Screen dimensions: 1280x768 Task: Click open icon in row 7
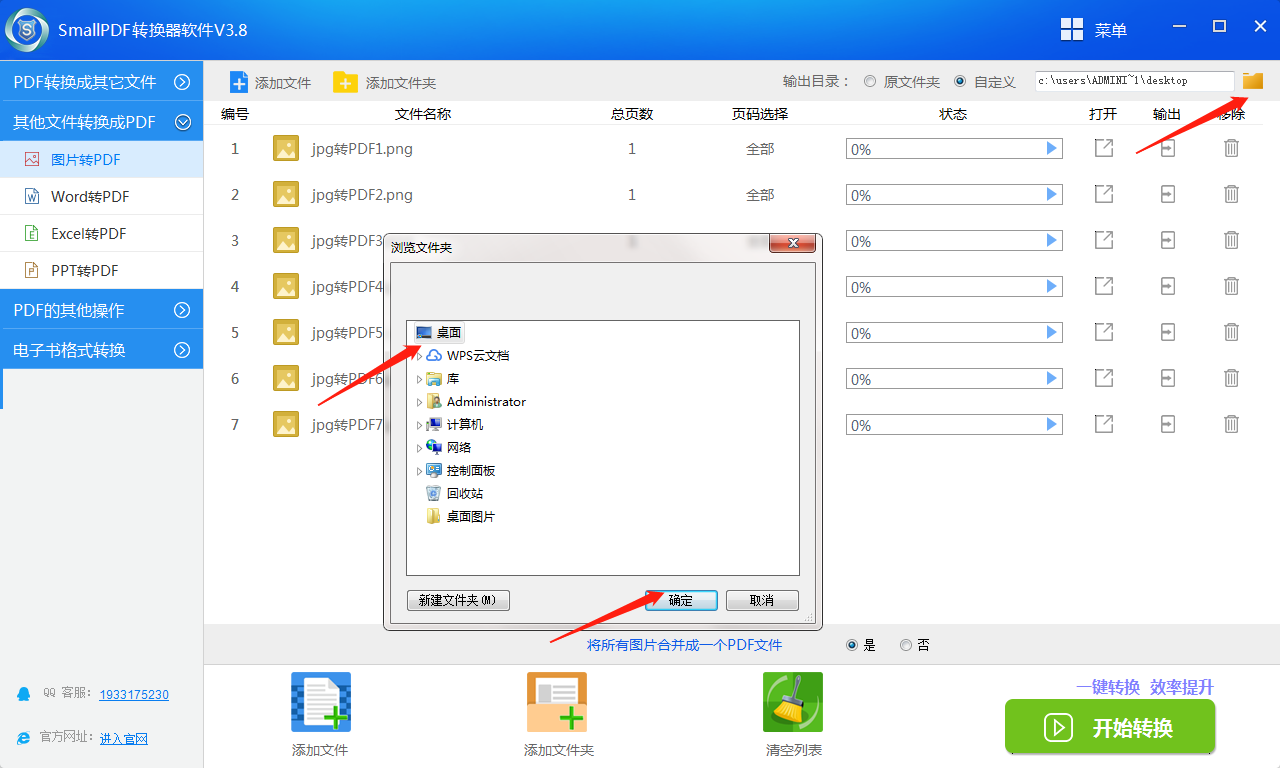pyautogui.click(x=1104, y=424)
